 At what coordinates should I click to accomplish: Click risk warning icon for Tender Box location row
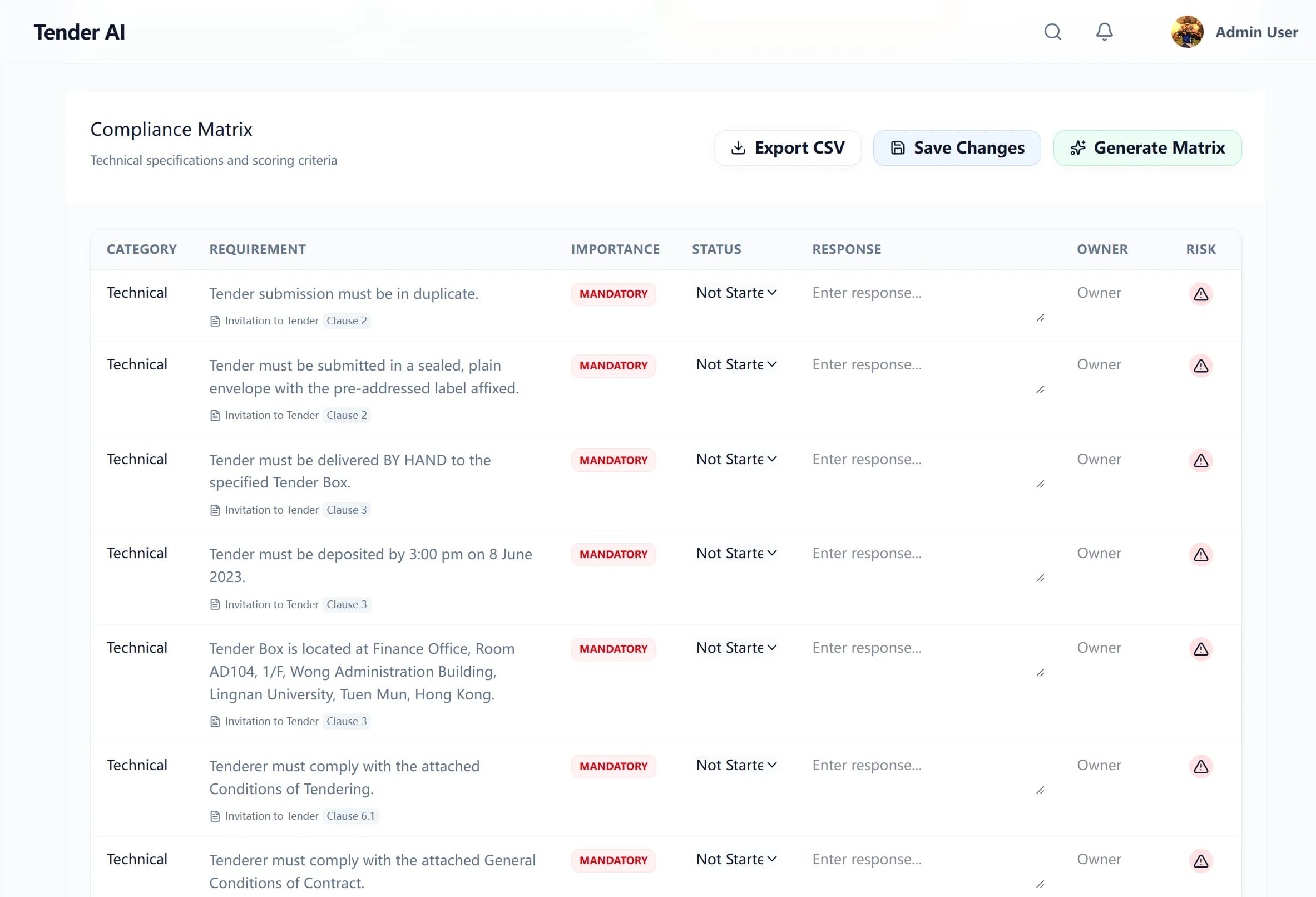(1200, 649)
